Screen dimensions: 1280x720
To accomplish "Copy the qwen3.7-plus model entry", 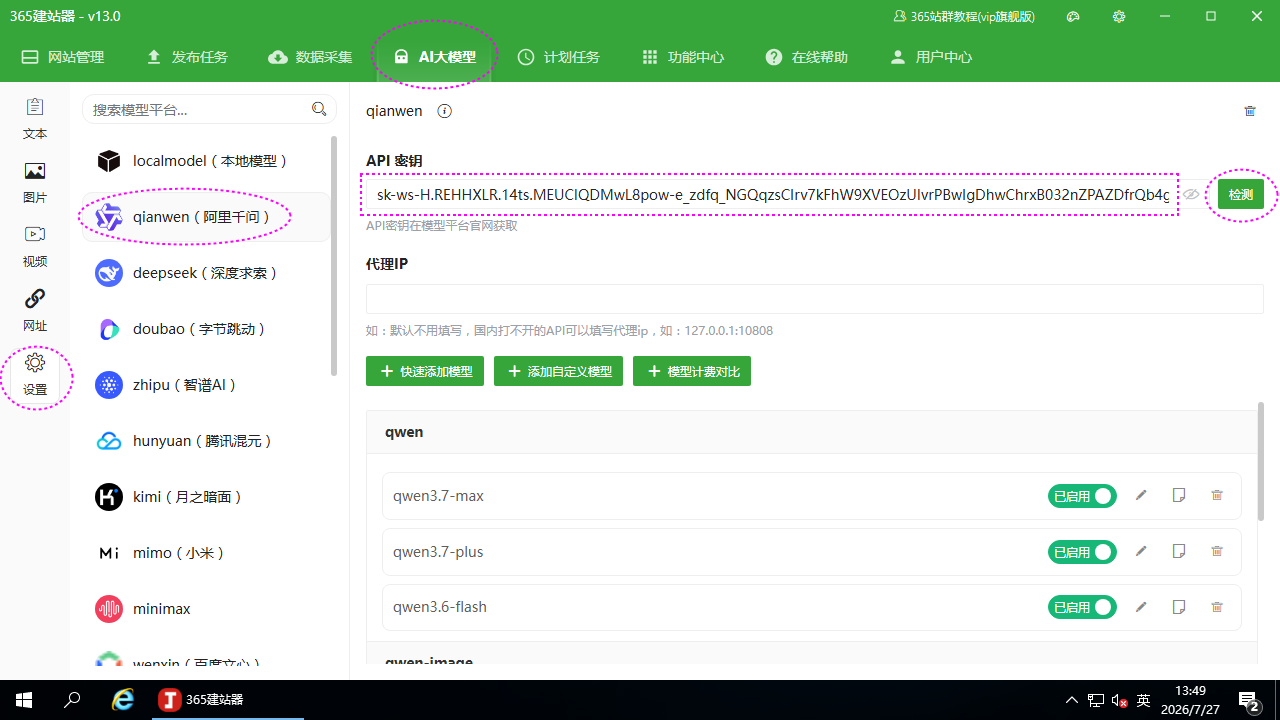I will click(1179, 551).
